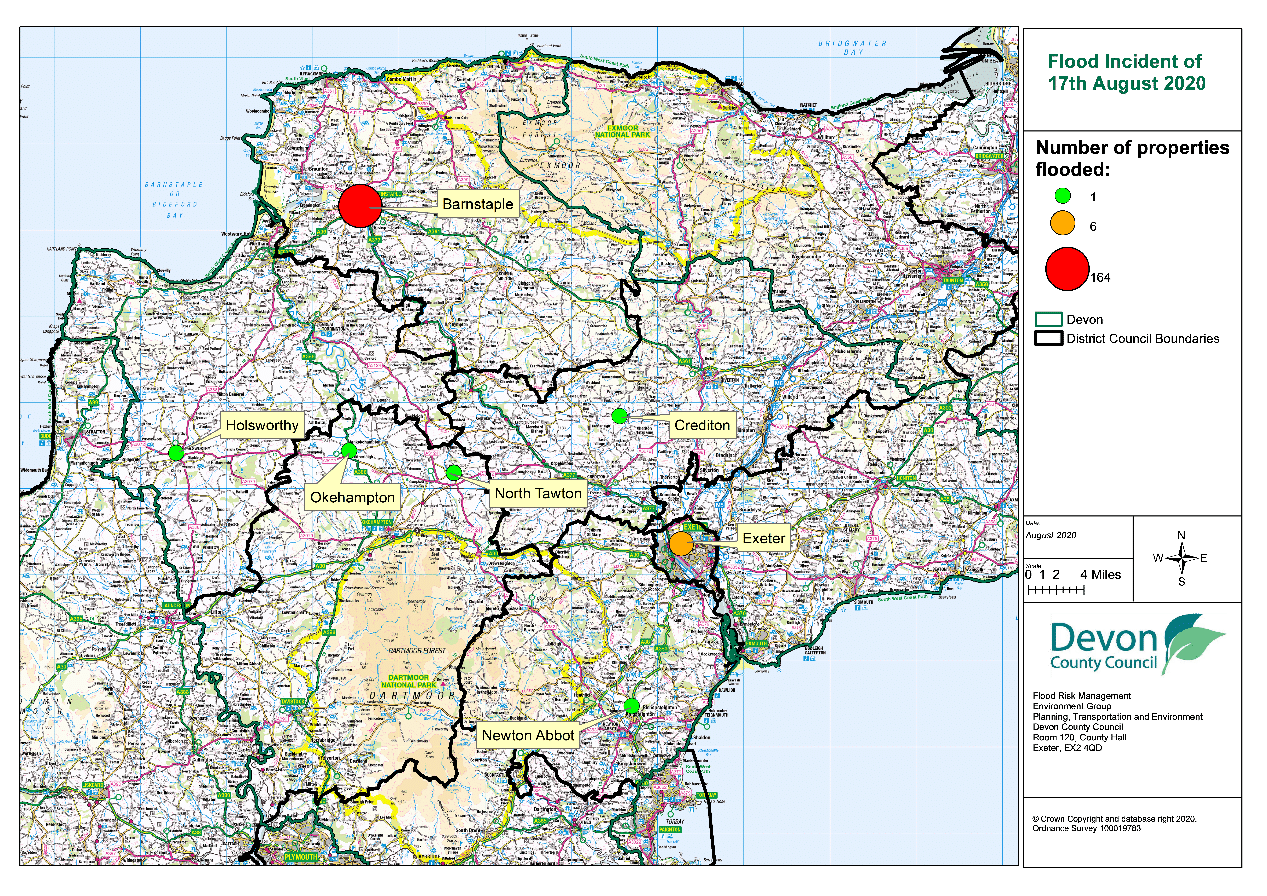Image resolution: width=1267 pixels, height=896 pixels.
Task: Select the green marker at North Tawton
Action: click(454, 472)
